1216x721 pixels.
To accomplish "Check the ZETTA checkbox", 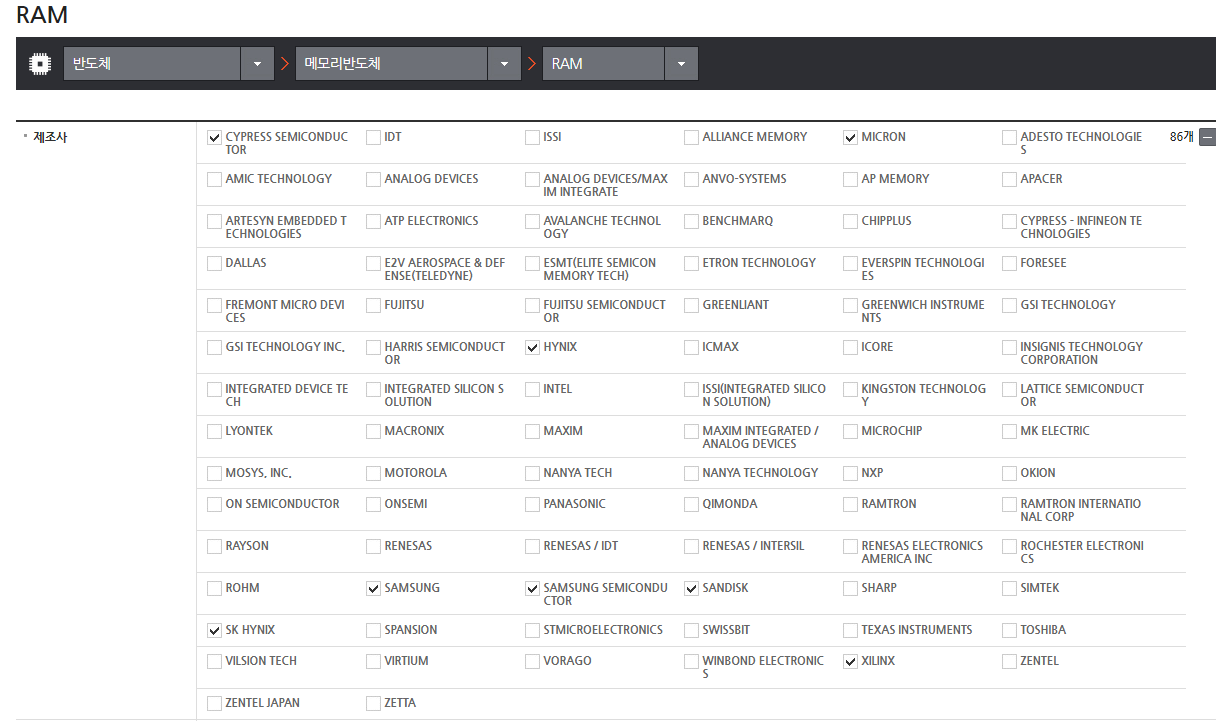I will pos(373,703).
